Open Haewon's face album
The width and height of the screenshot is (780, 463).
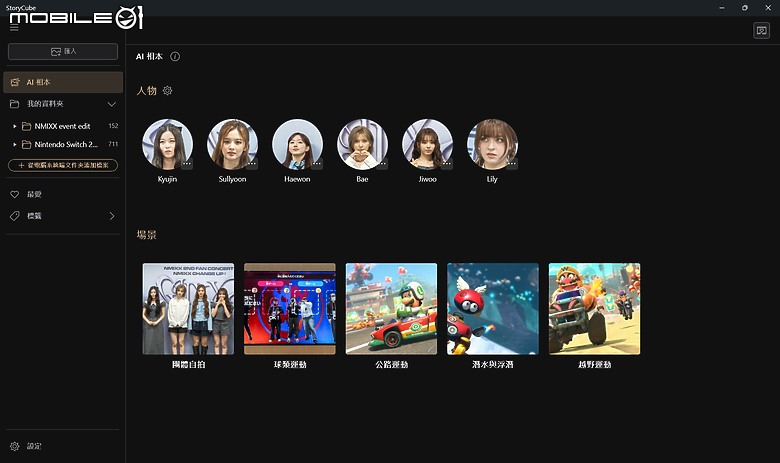[297, 144]
